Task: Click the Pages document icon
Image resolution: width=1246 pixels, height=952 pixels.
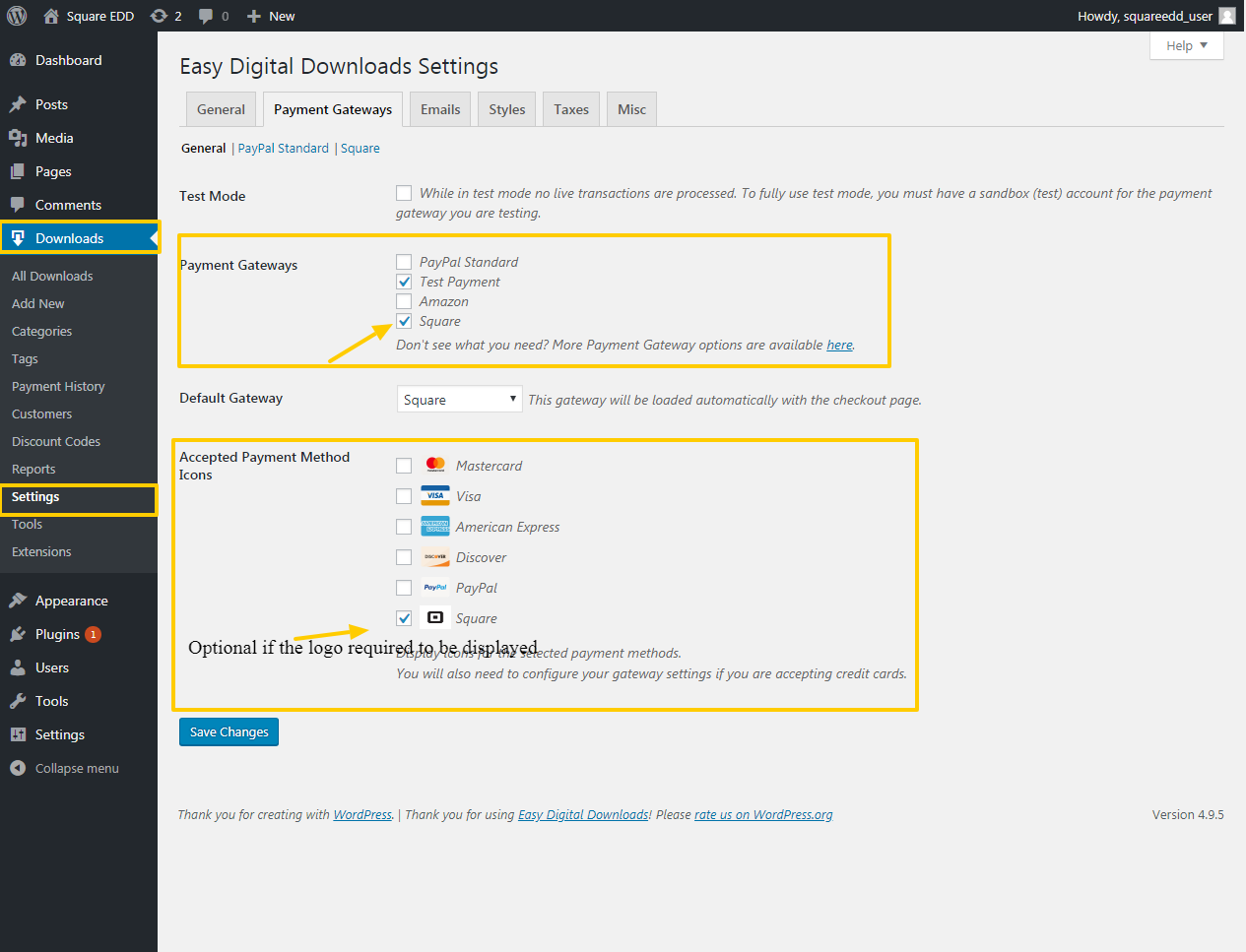Action: click(x=18, y=171)
